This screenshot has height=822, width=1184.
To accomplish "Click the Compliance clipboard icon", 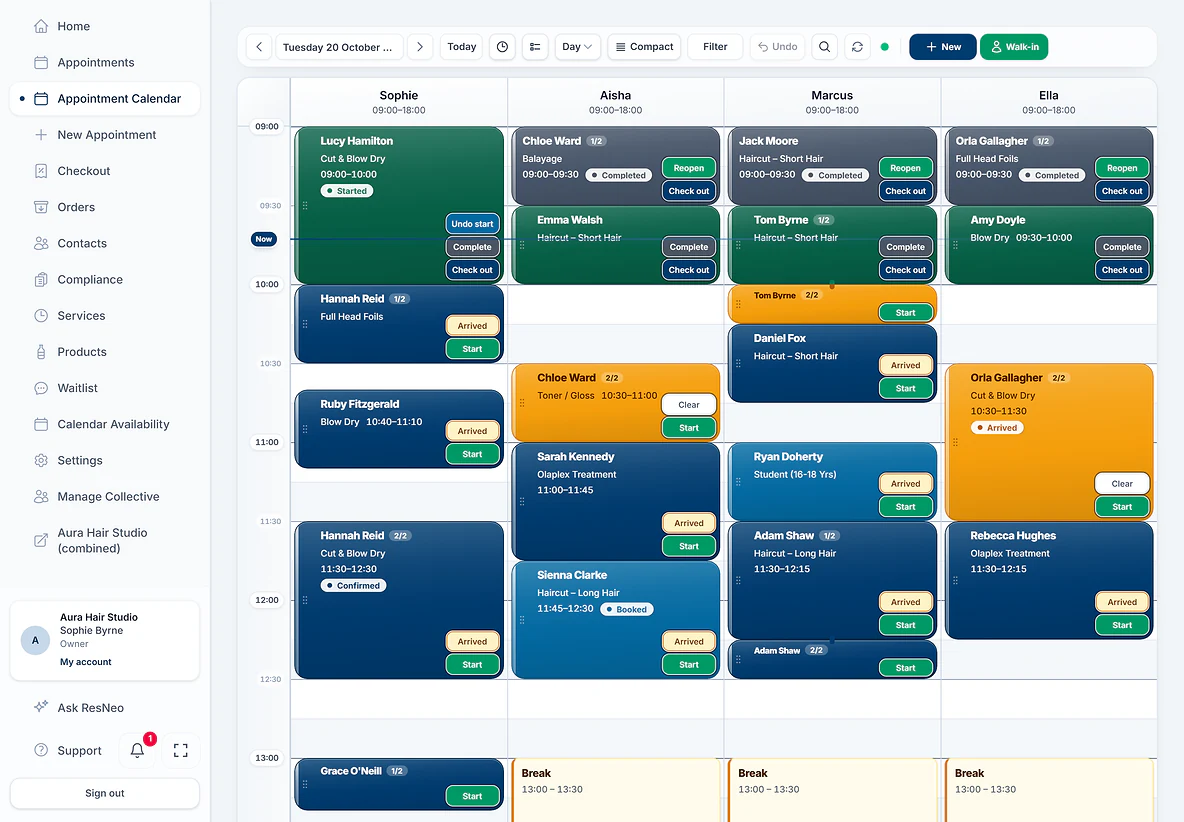I will (x=41, y=280).
